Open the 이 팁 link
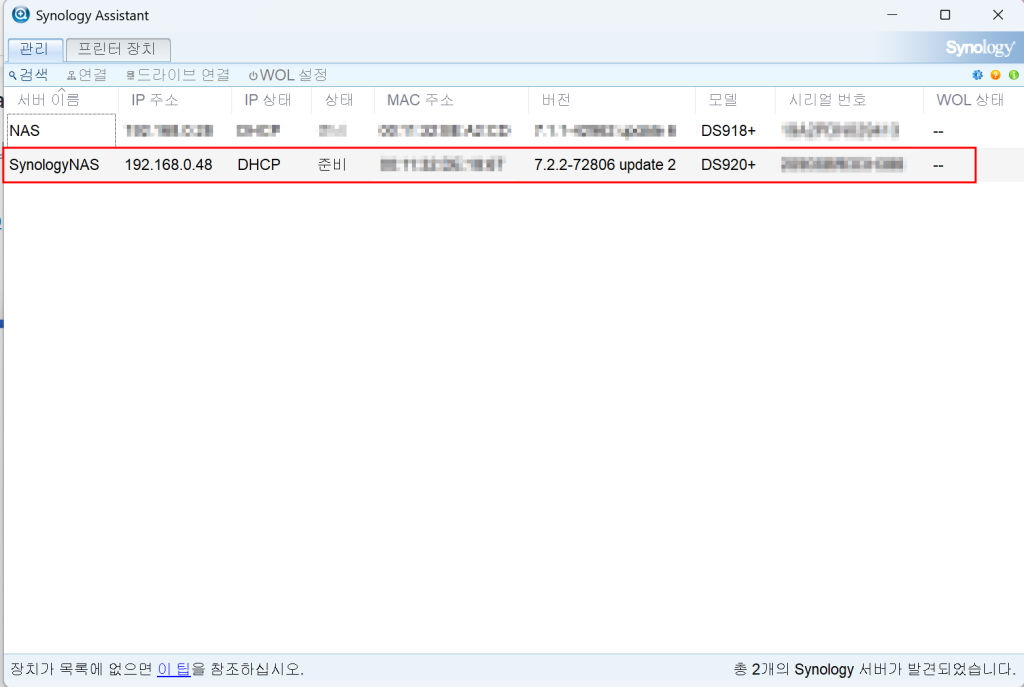Image resolution: width=1024 pixels, height=687 pixels. [x=174, y=669]
